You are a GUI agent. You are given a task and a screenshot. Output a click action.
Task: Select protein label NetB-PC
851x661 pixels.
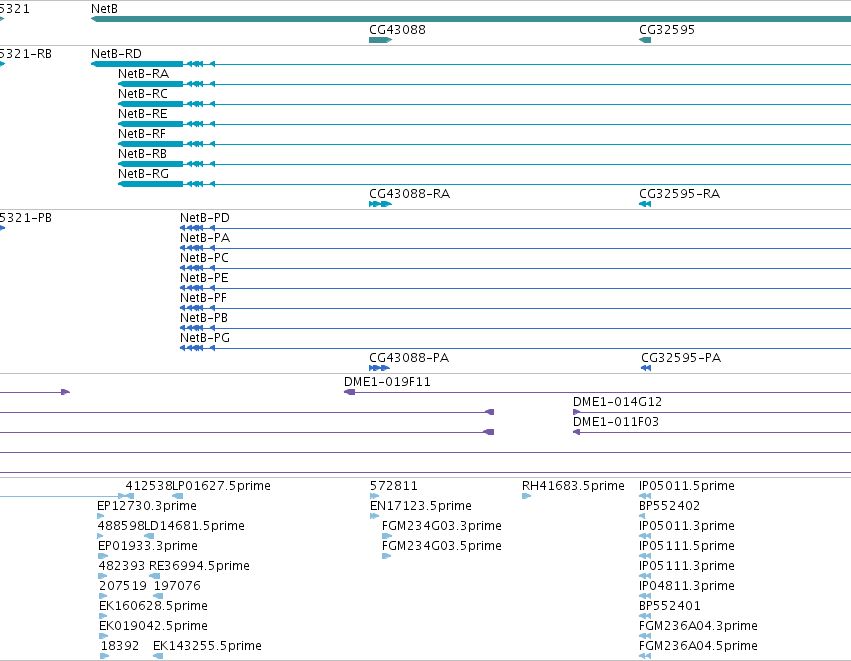205,258
